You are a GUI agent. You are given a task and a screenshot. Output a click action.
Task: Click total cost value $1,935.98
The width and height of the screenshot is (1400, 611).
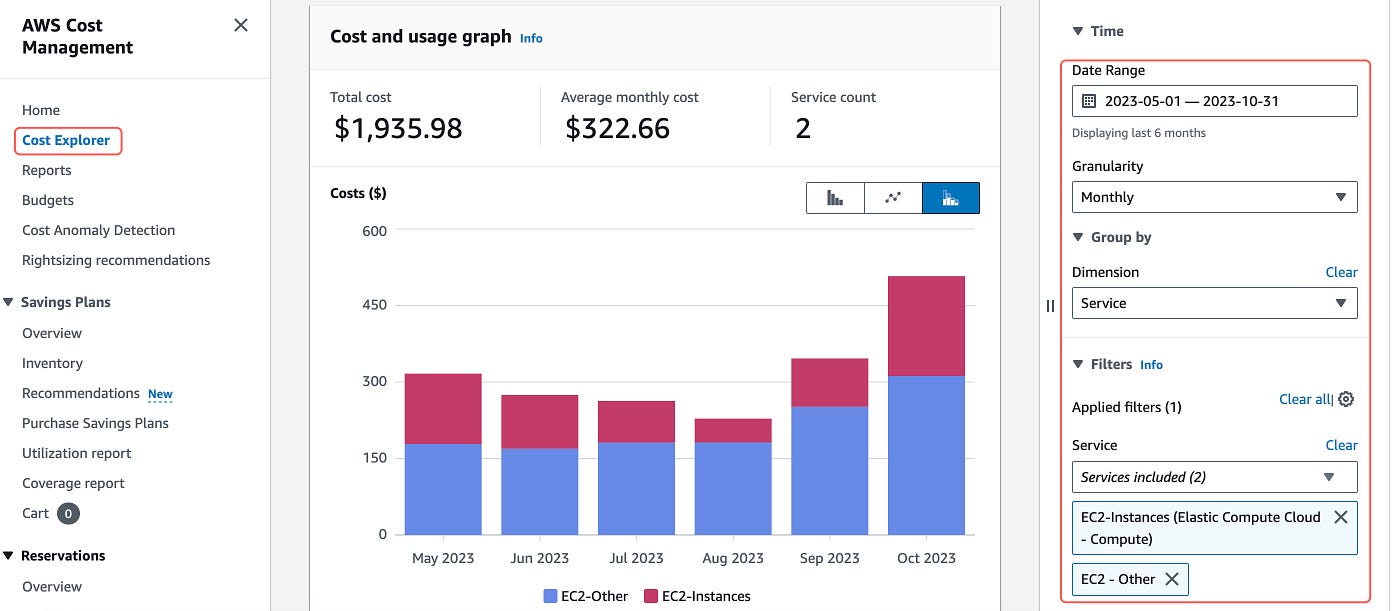(x=398, y=128)
